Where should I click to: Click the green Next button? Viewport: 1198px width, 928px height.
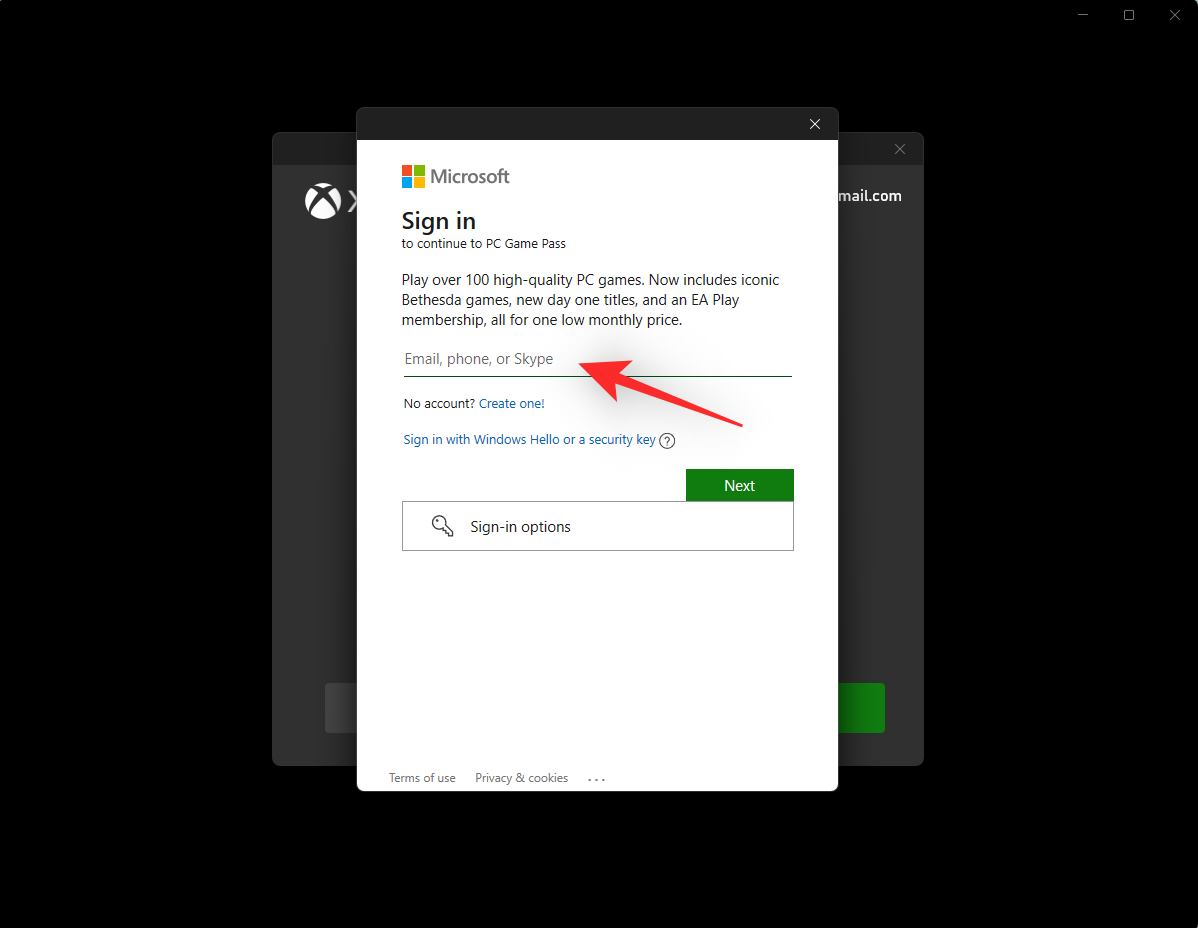point(740,486)
